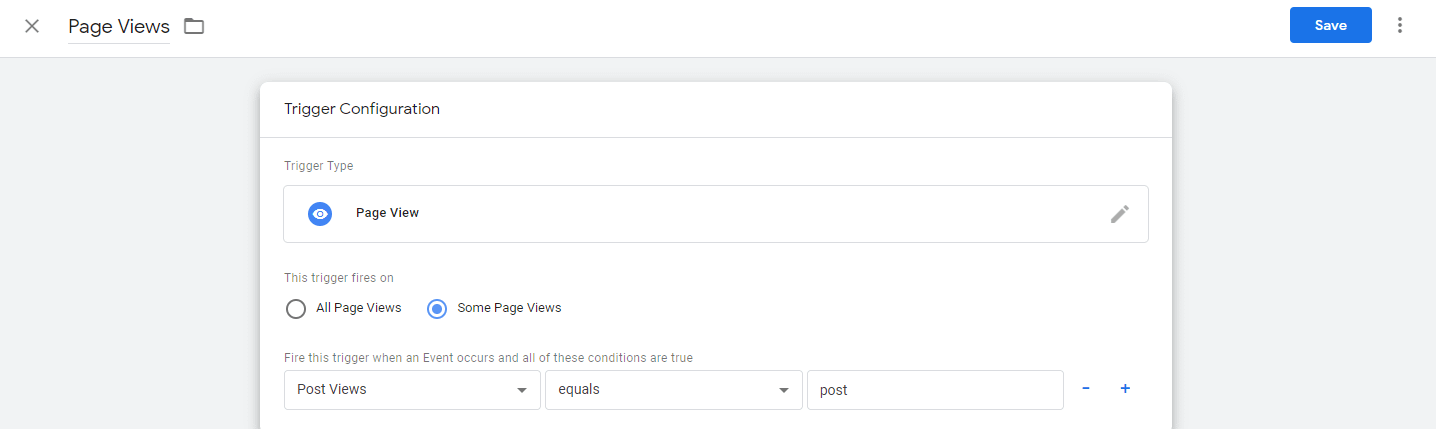The width and height of the screenshot is (1436, 429).
Task: Remove condition with the minus icon
Action: click(1086, 389)
